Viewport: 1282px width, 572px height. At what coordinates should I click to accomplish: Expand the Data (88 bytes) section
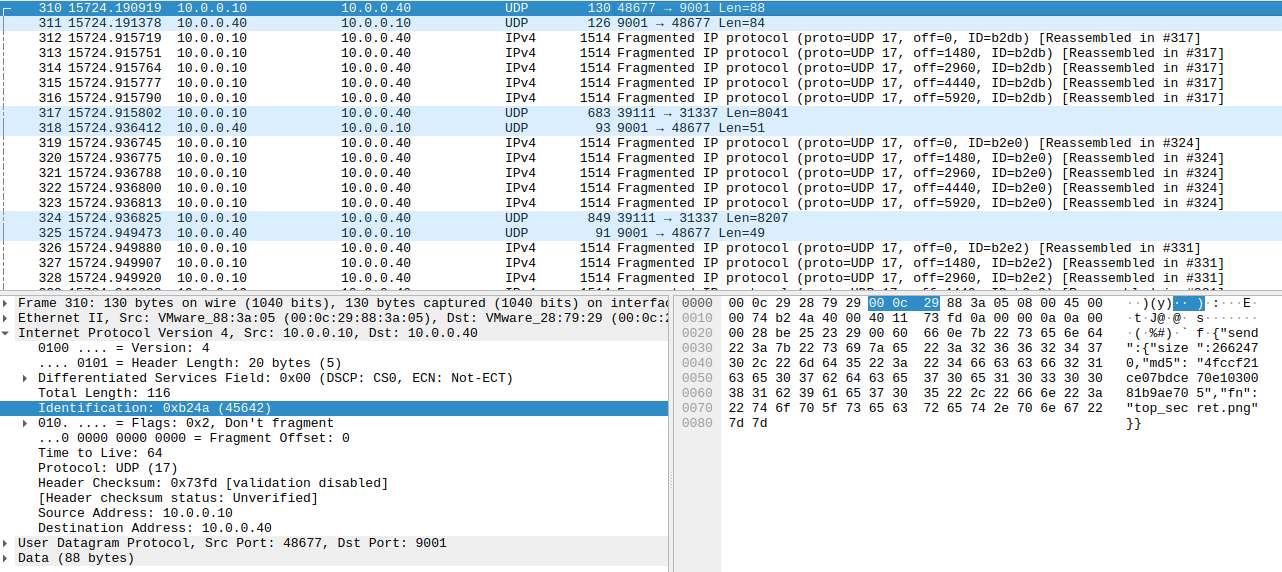pyautogui.click(x=8, y=558)
